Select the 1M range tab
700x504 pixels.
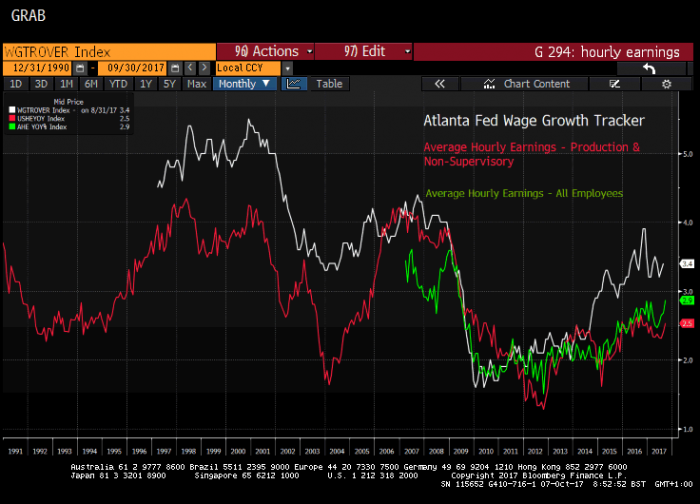pyautogui.click(x=67, y=84)
